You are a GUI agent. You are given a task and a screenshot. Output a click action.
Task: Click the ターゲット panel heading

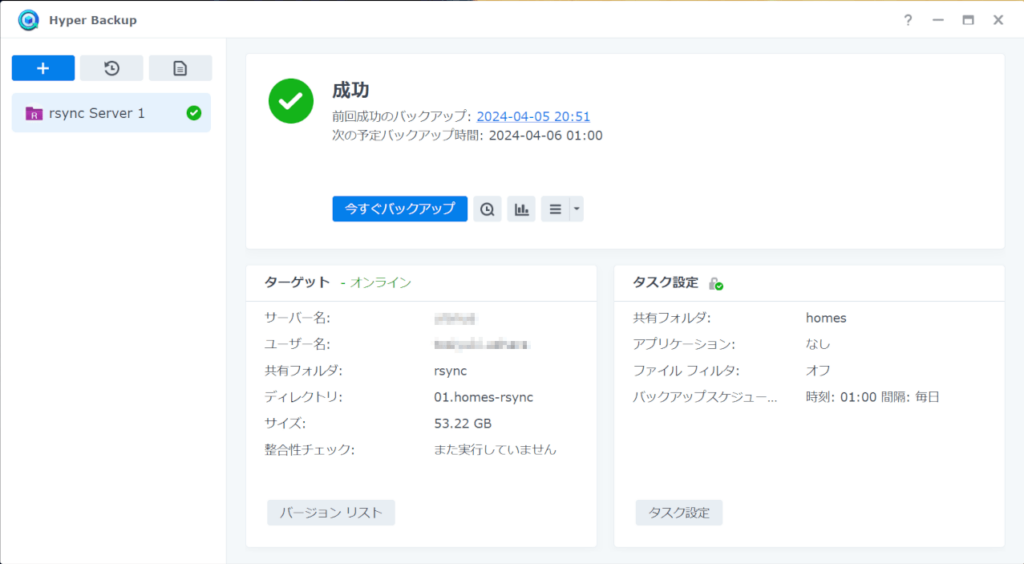(297, 283)
